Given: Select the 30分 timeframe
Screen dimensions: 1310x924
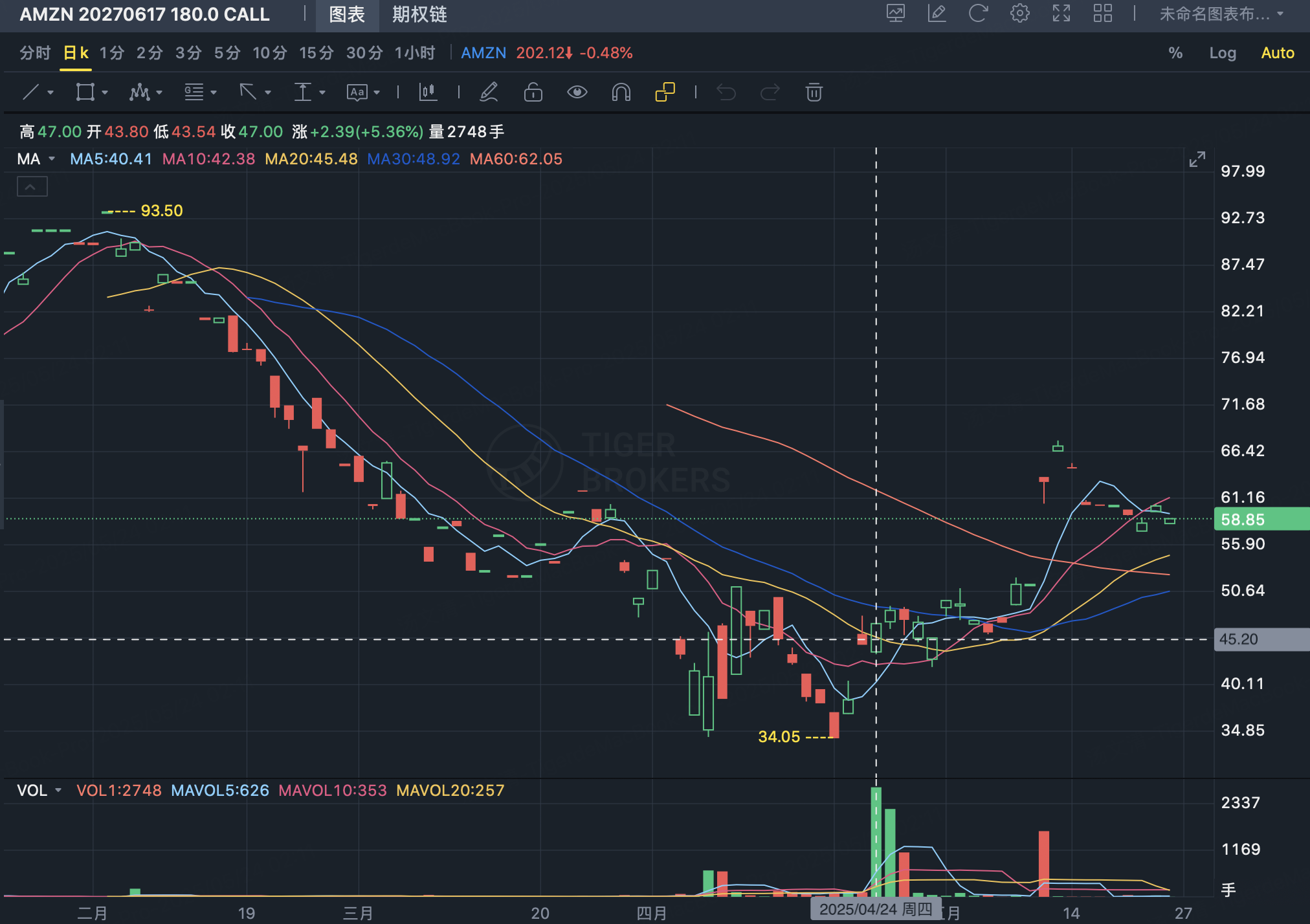Looking at the screenshot, I should click(364, 53).
